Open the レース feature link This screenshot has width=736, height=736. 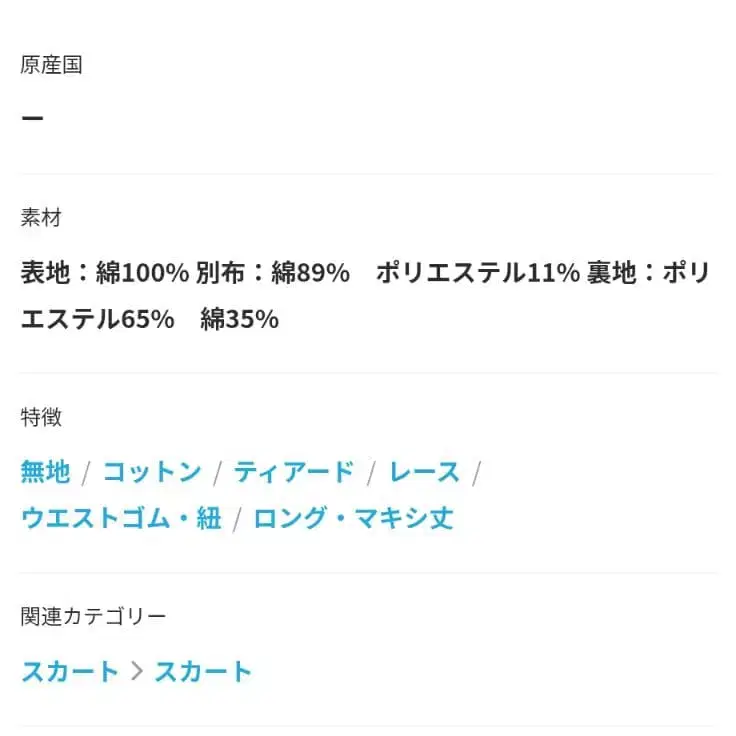coord(424,471)
